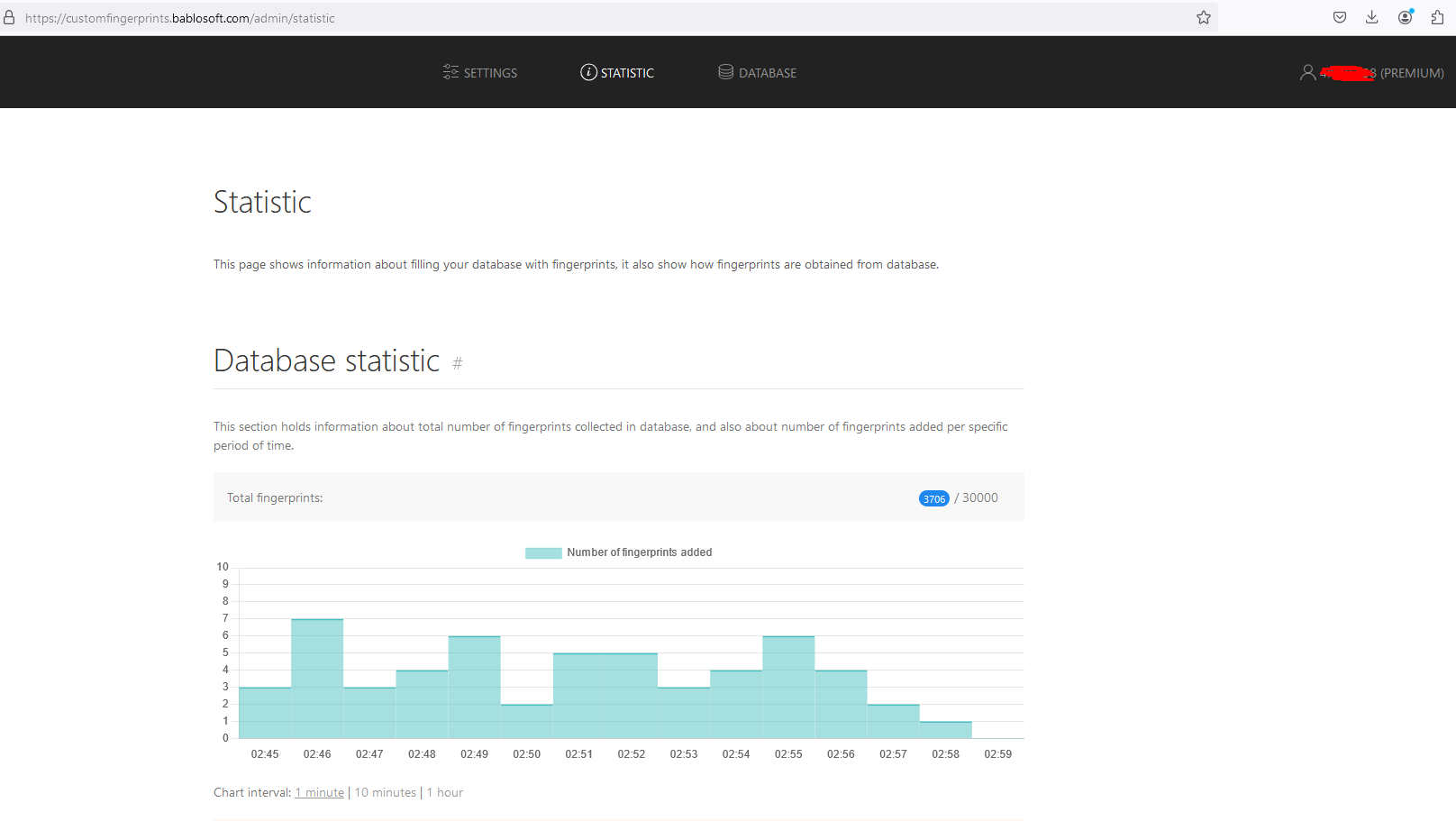
Task: Open the browser downloads icon
Action: point(1371,18)
